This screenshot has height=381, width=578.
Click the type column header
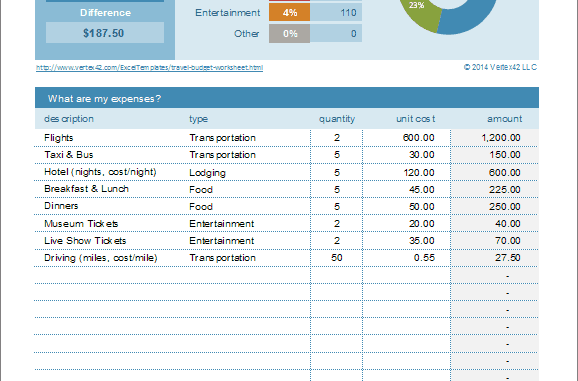[198, 119]
